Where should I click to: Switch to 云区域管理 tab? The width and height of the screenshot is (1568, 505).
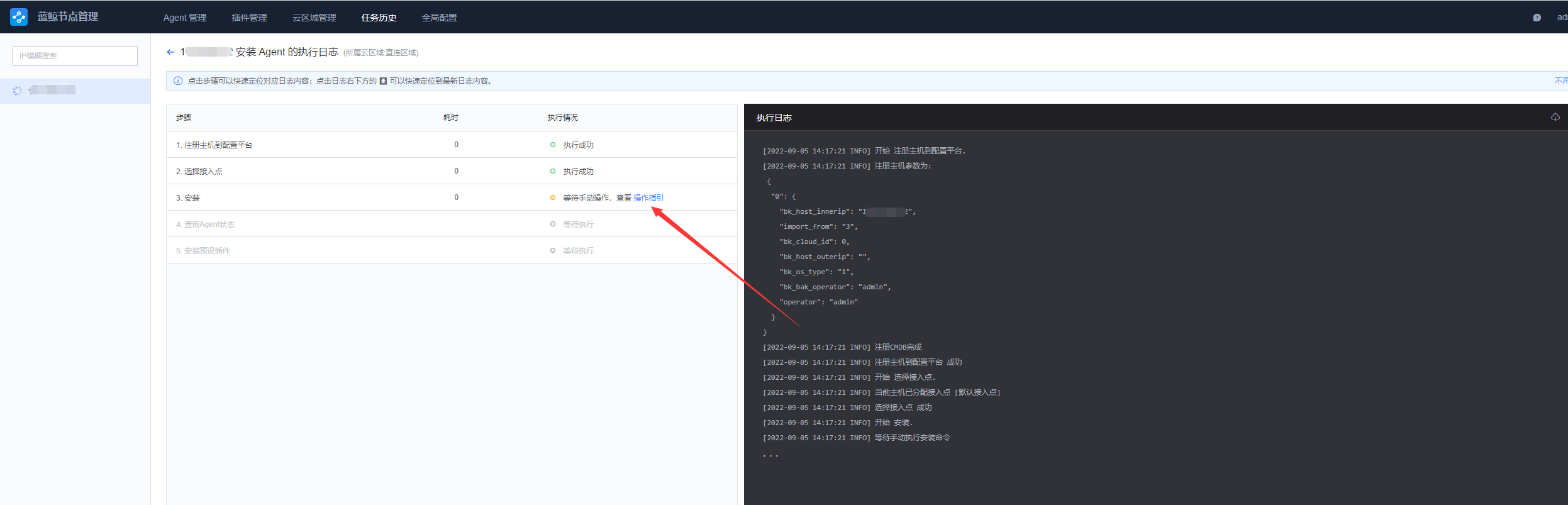[314, 18]
